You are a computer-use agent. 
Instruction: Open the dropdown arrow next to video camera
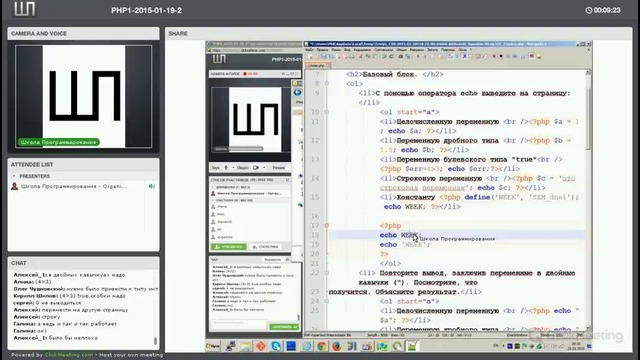264,167
